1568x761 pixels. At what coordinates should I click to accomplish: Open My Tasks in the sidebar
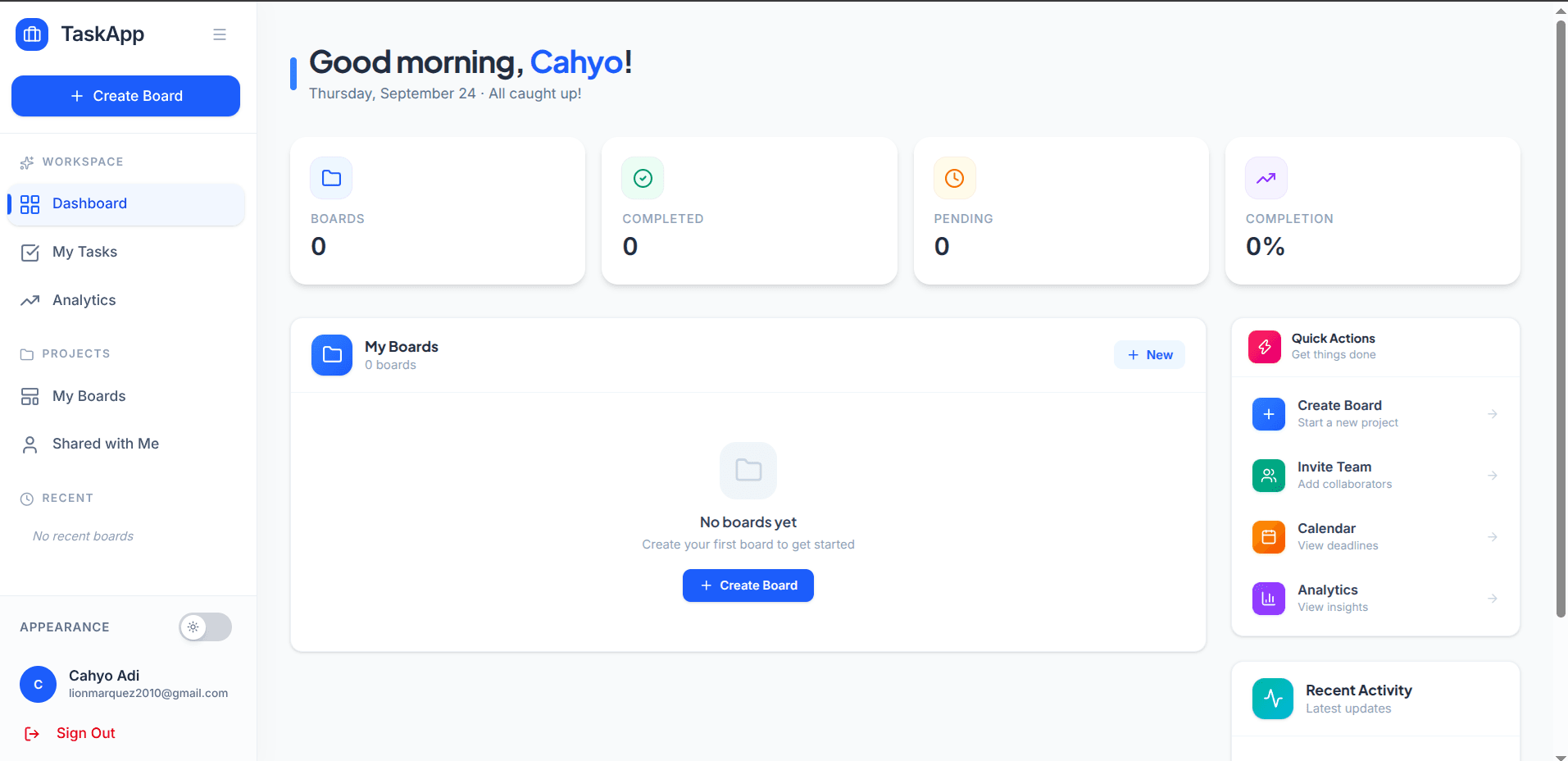pyautogui.click(x=126, y=253)
